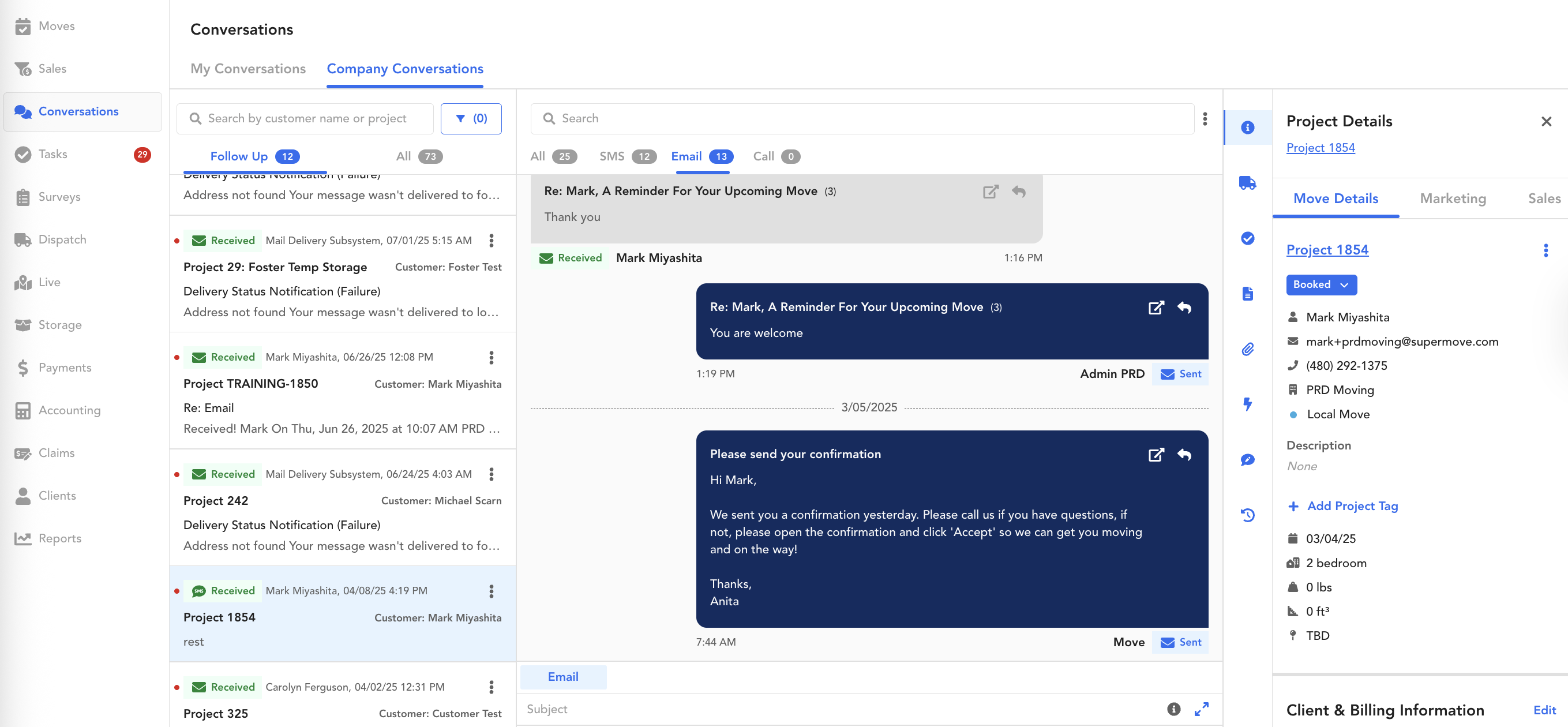Filter messages by SMS tab

[x=628, y=156]
